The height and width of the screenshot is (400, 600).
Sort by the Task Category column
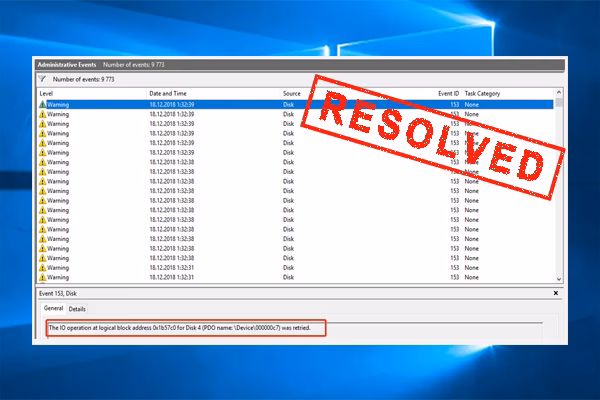pyautogui.click(x=482, y=93)
